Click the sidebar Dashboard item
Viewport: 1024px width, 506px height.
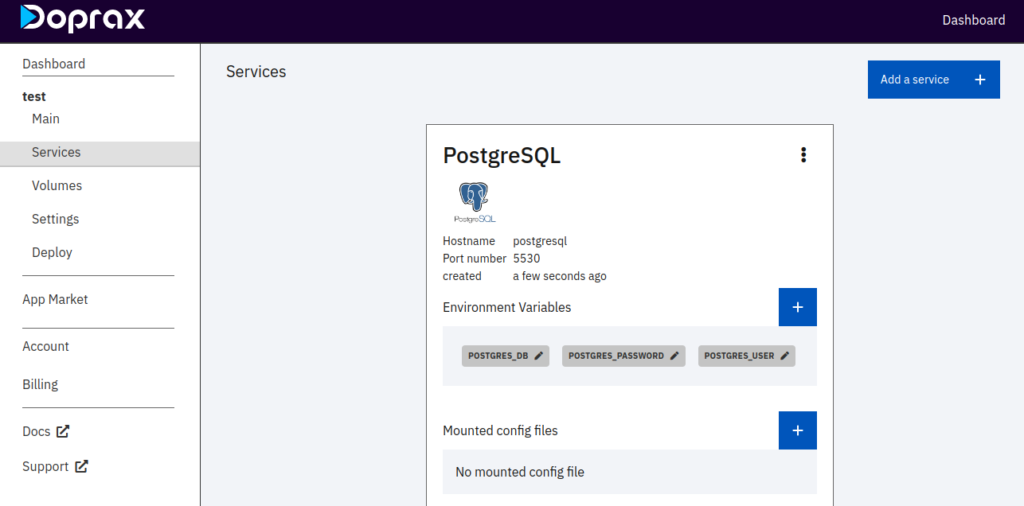[x=54, y=64]
